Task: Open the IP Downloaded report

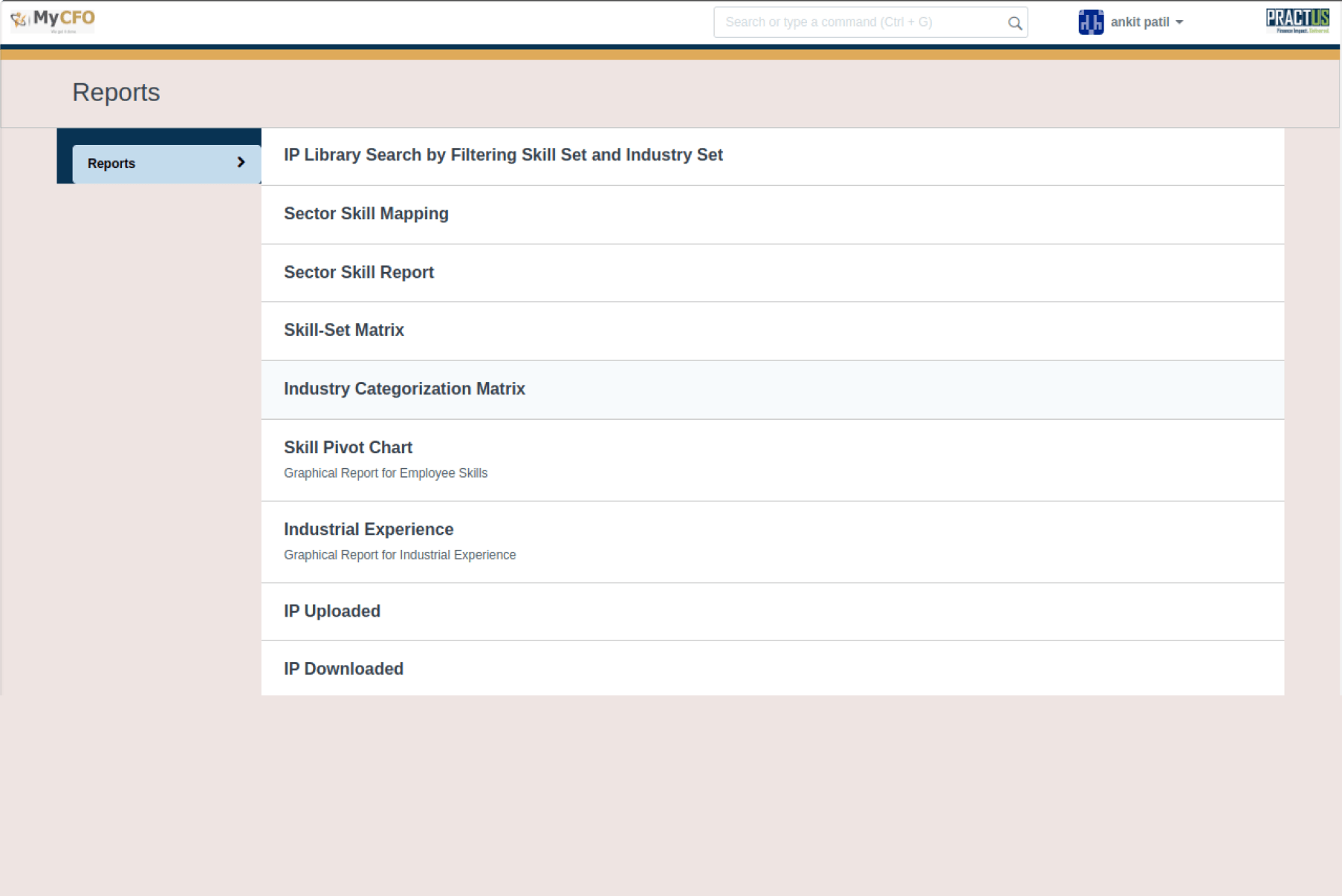Action: tap(343, 669)
